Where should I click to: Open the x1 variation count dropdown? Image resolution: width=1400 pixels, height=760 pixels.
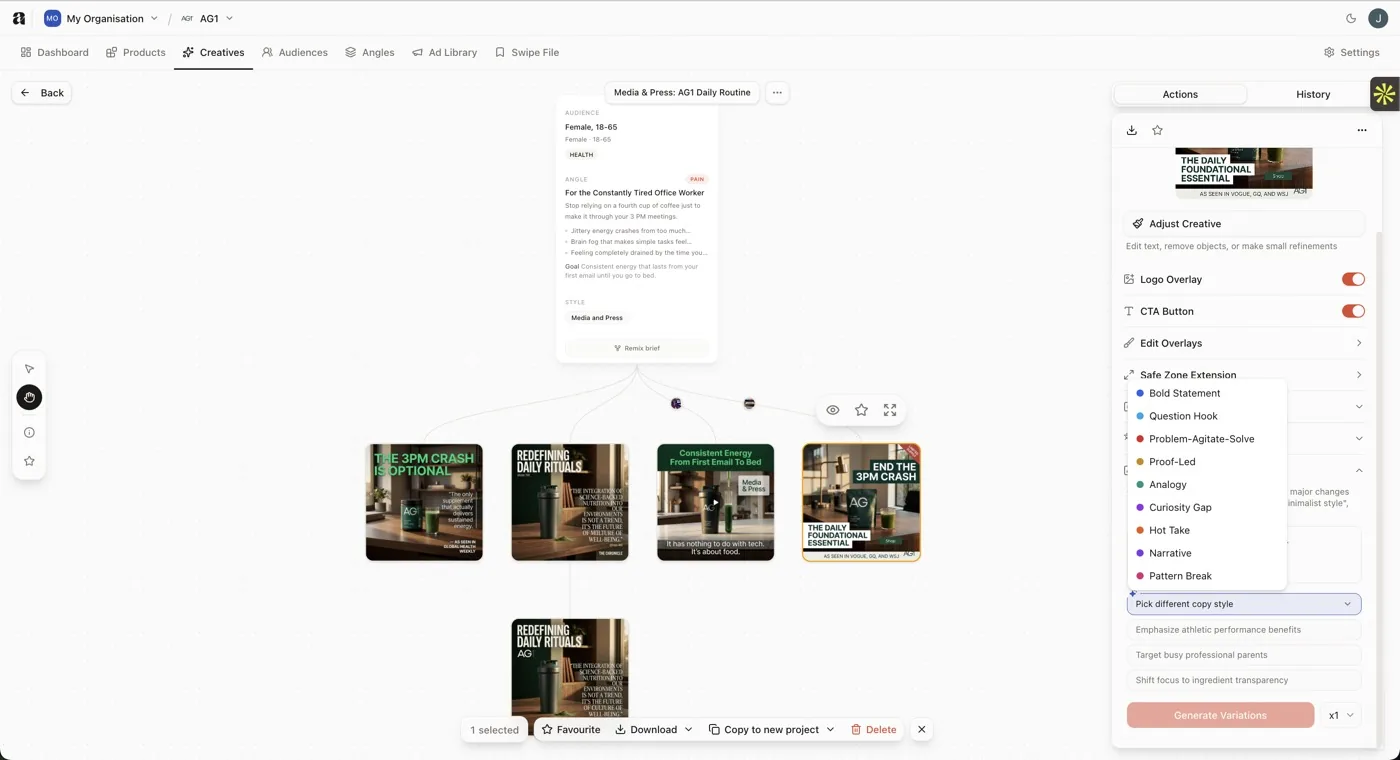click(1341, 715)
